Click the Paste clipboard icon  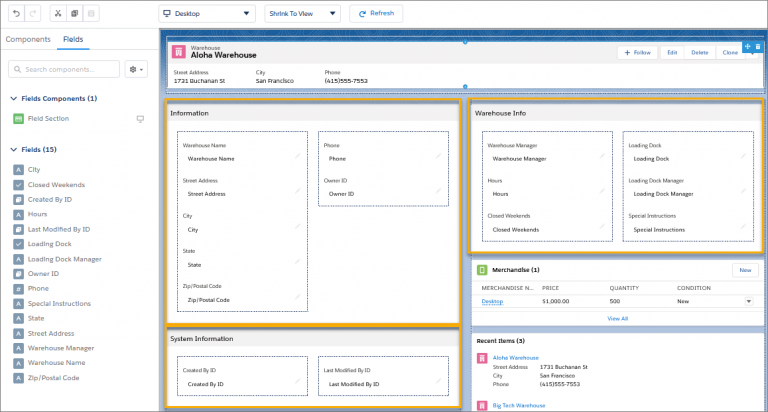(92, 14)
